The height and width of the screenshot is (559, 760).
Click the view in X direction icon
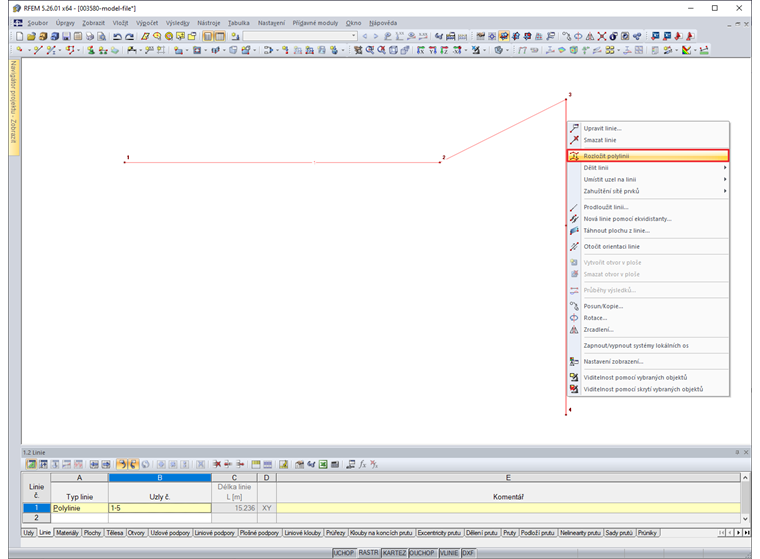tap(421, 50)
